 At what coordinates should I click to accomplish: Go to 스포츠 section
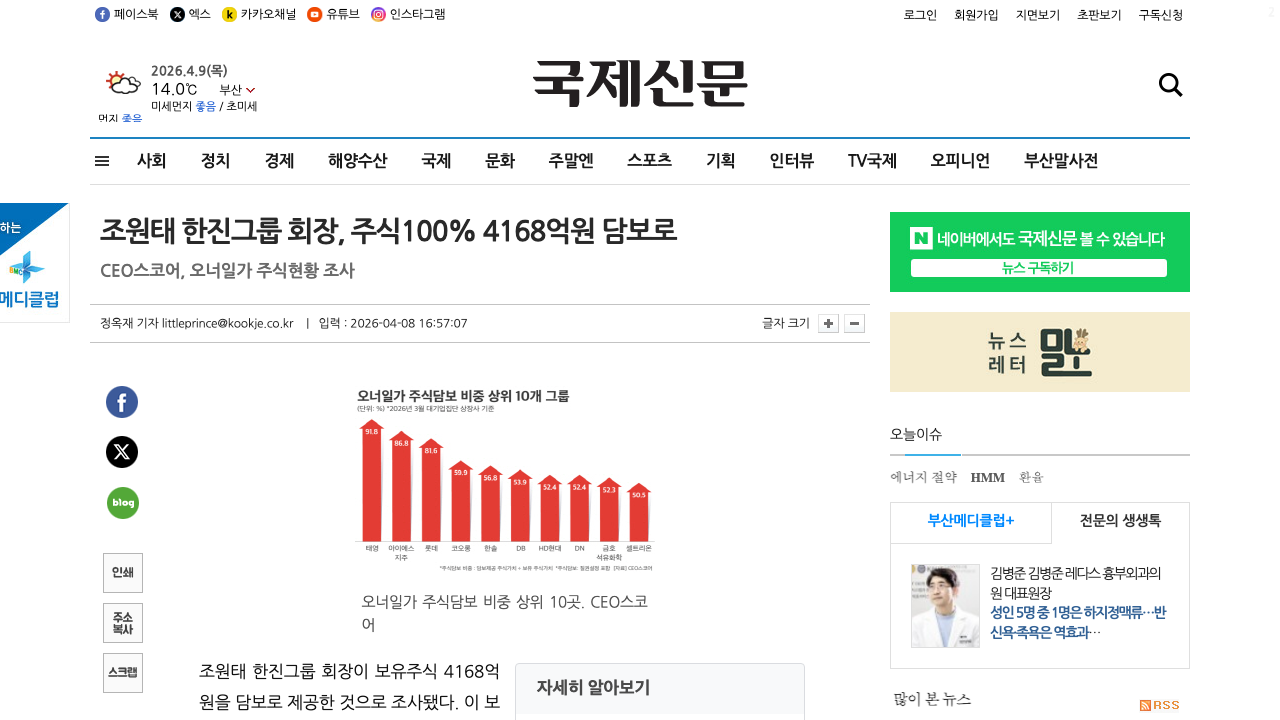(x=650, y=161)
